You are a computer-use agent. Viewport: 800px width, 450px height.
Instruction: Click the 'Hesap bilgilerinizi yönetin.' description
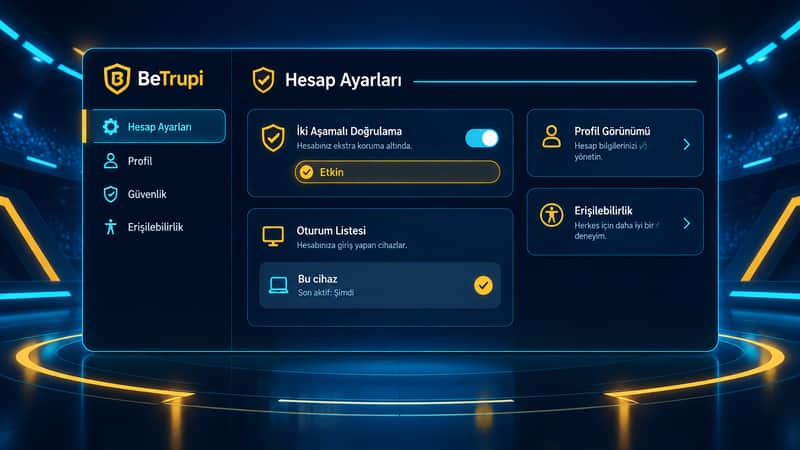click(611, 151)
